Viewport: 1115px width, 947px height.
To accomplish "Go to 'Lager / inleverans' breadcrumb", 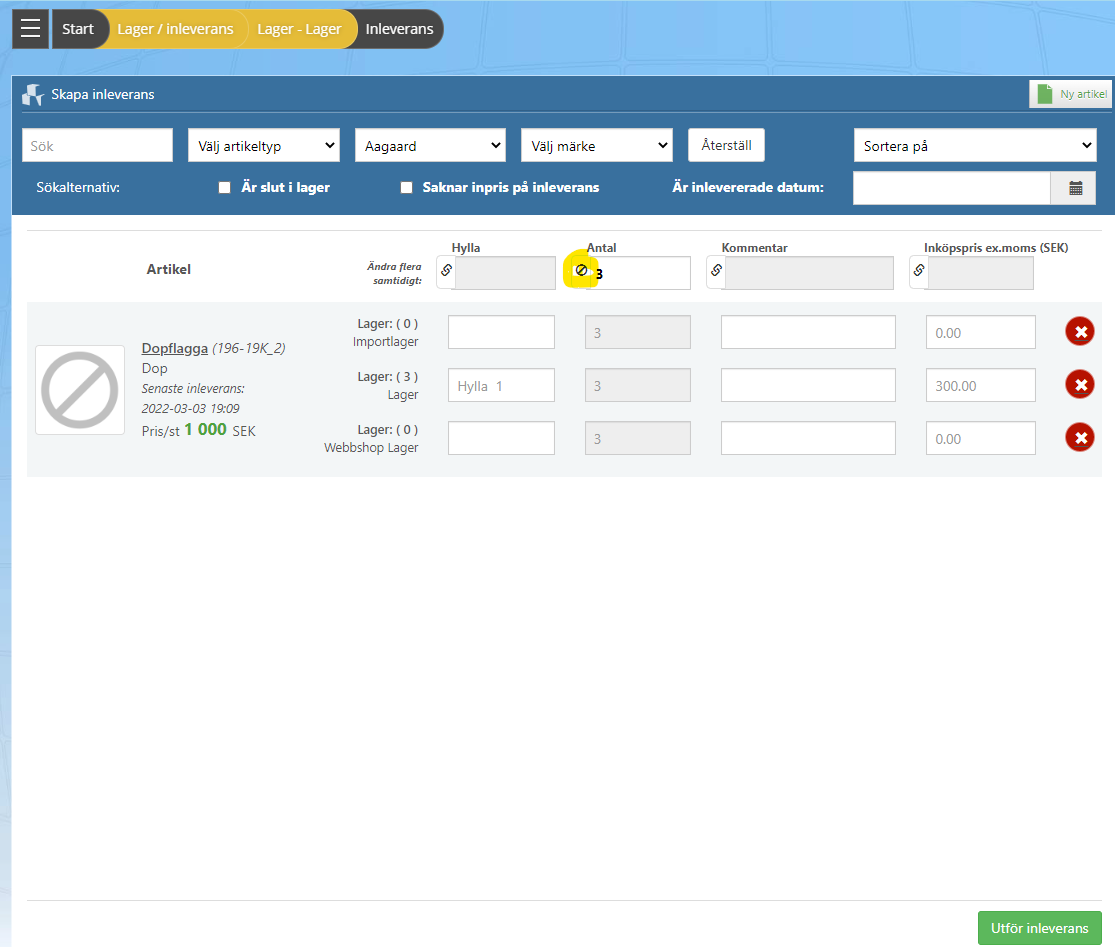I will click(x=175, y=29).
